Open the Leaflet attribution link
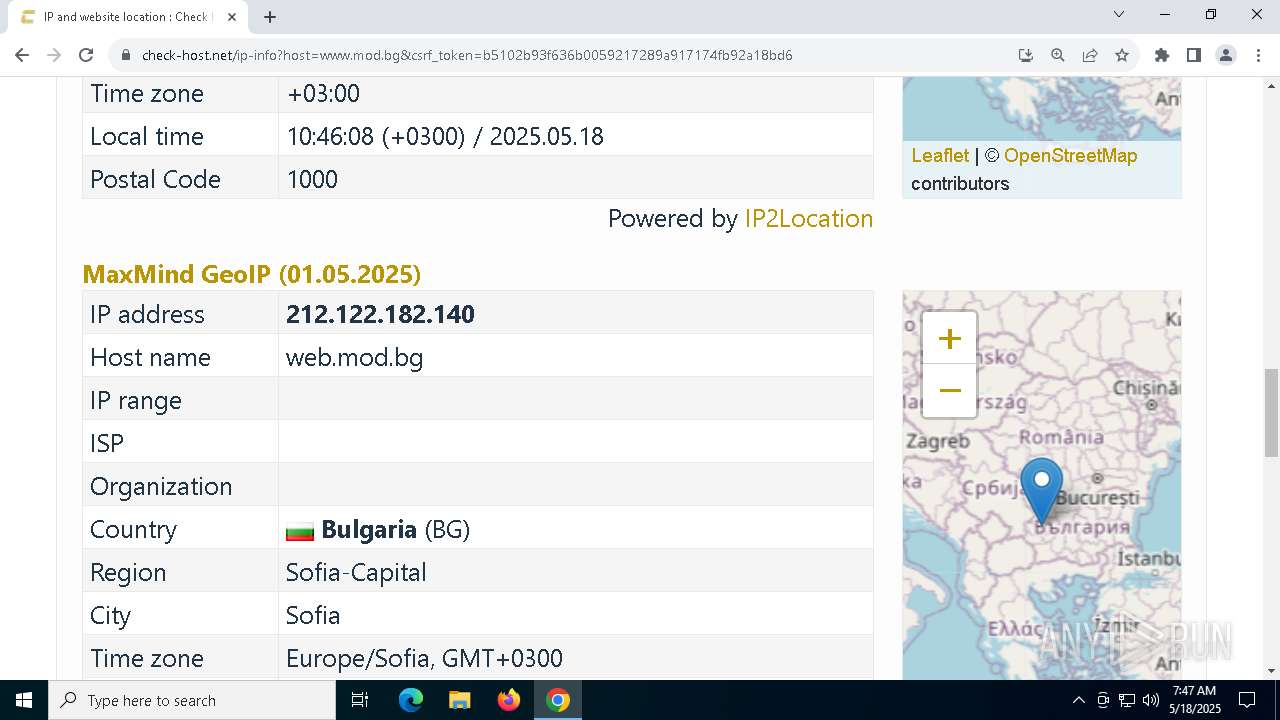 point(940,155)
